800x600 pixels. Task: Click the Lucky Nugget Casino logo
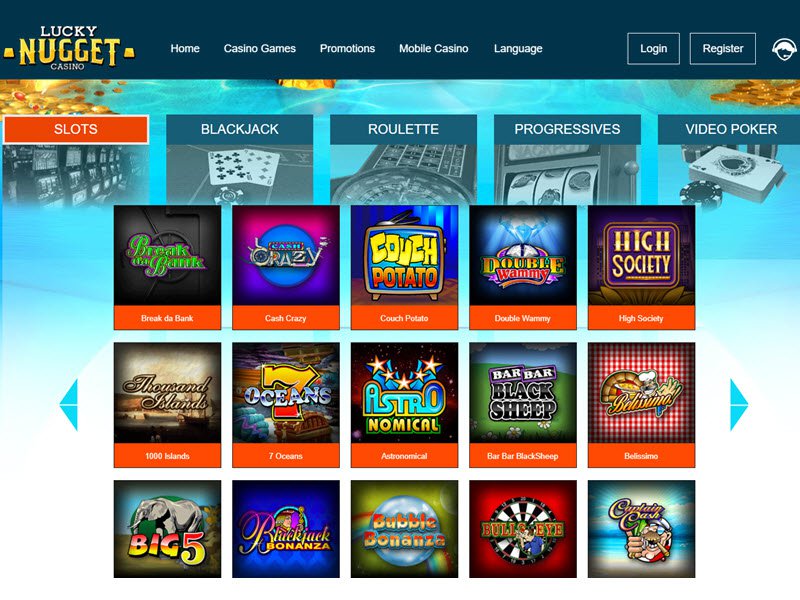[69, 47]
